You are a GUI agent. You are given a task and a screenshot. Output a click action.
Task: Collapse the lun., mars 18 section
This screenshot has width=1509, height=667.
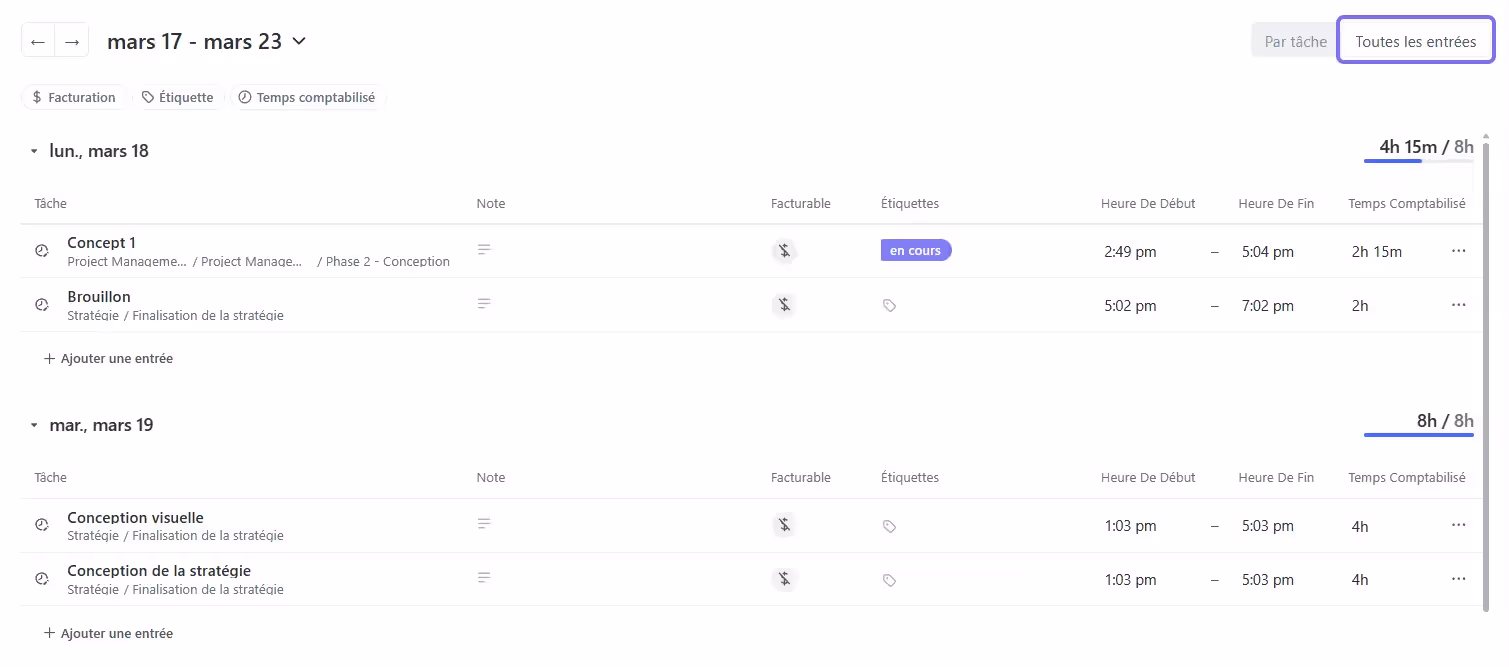click(x=34, y=152)
